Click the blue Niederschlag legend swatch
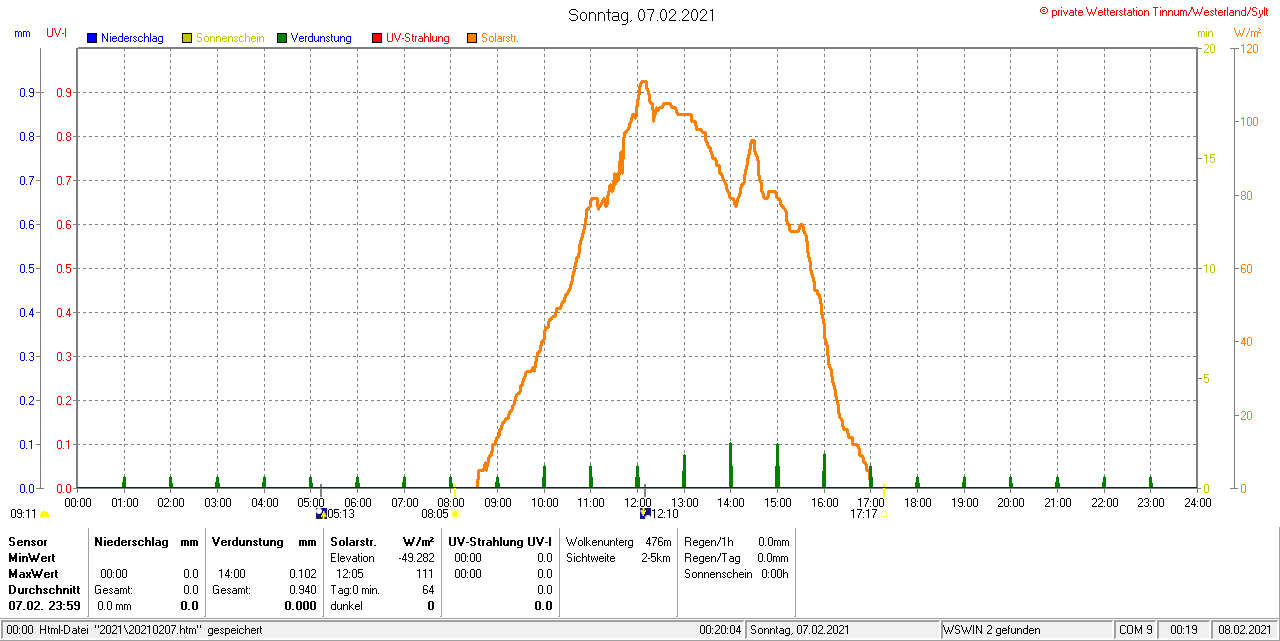Screen dimensions: 1280x641 pyautogui.click(x=92, y=38)
